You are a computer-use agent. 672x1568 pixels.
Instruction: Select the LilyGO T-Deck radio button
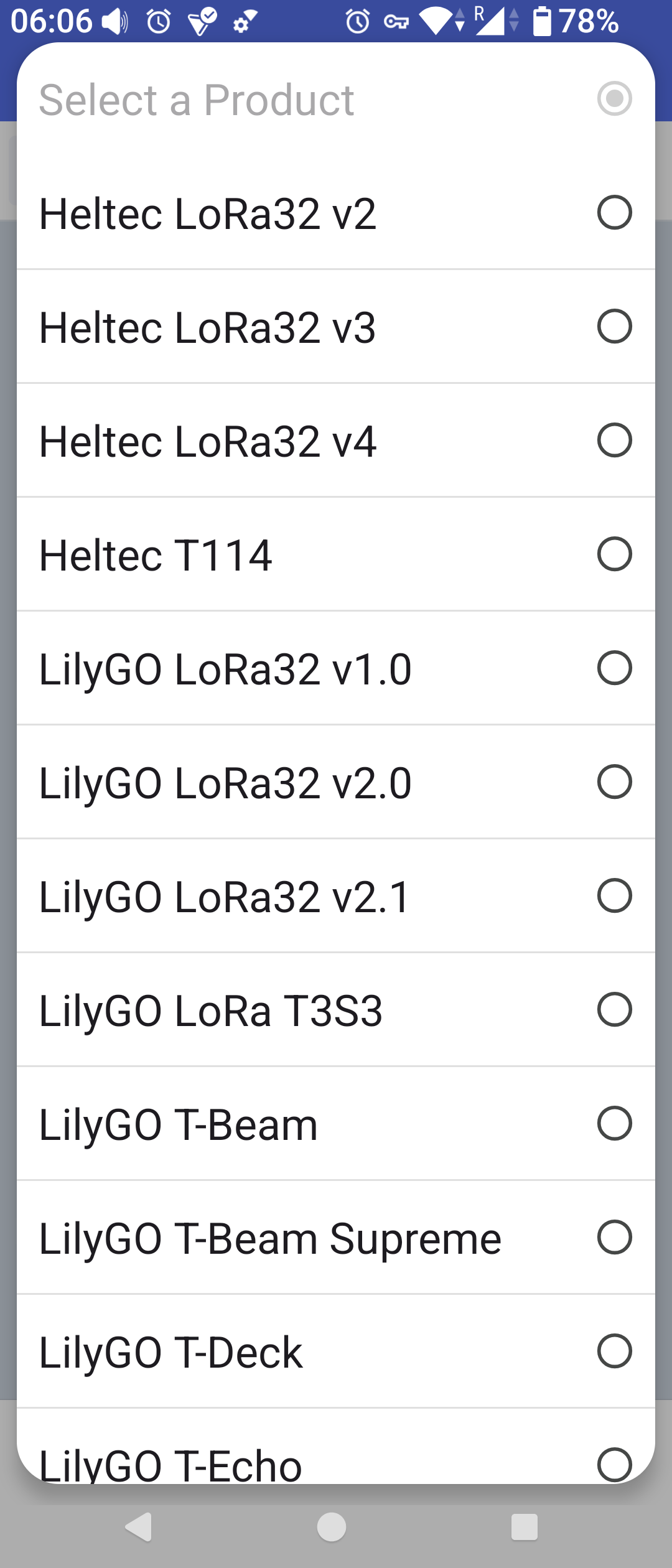(614, 1351)
